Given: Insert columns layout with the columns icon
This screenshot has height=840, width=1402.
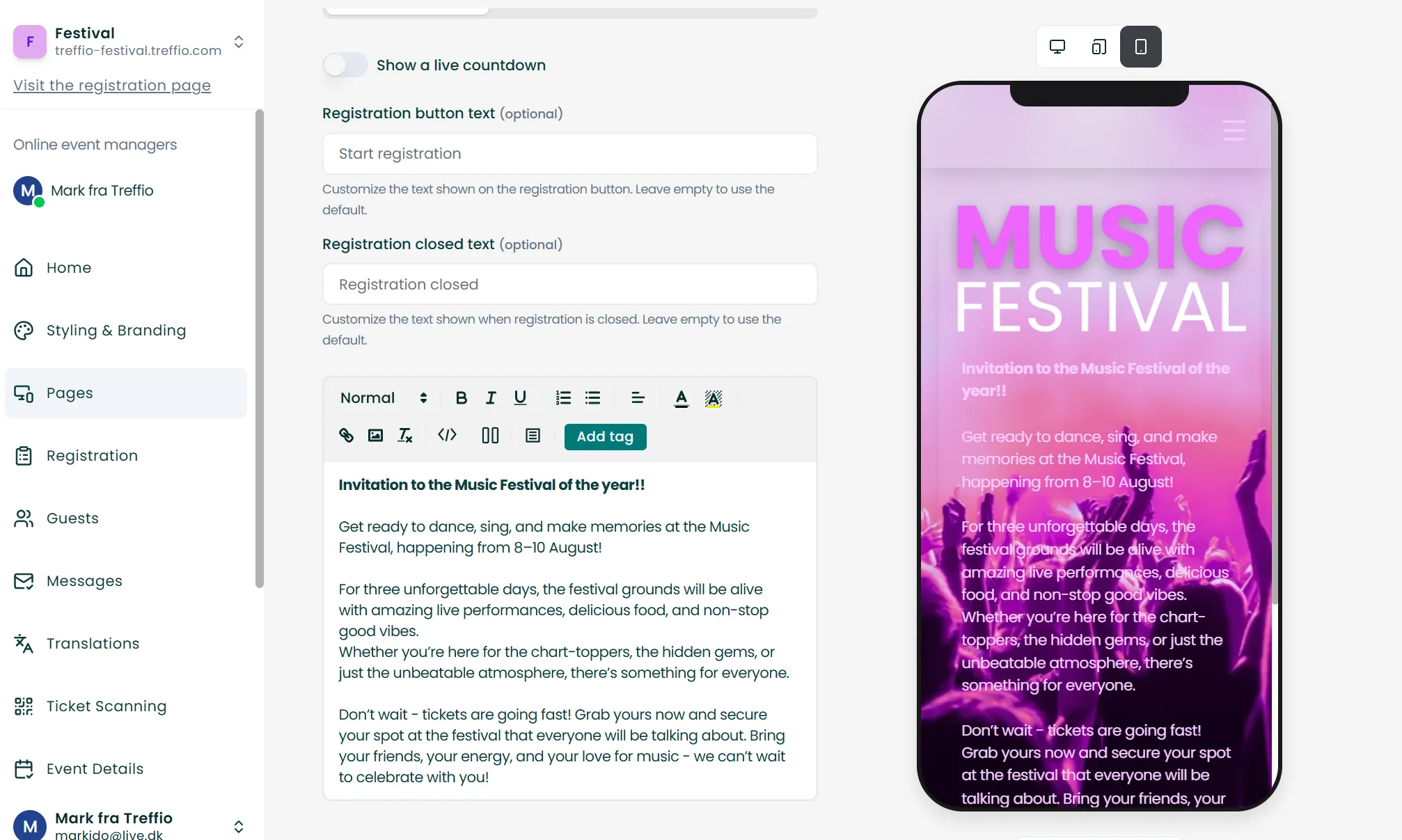Looking at the screenshot, I should pyautogui.click(x=490, y=436).
